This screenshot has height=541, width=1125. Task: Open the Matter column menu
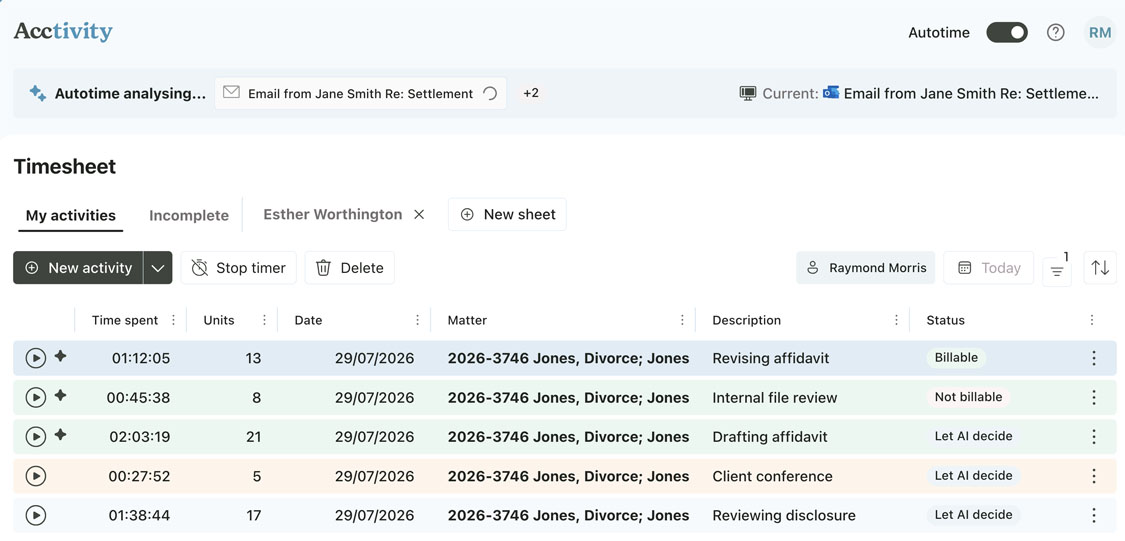(x=682, y=320)
